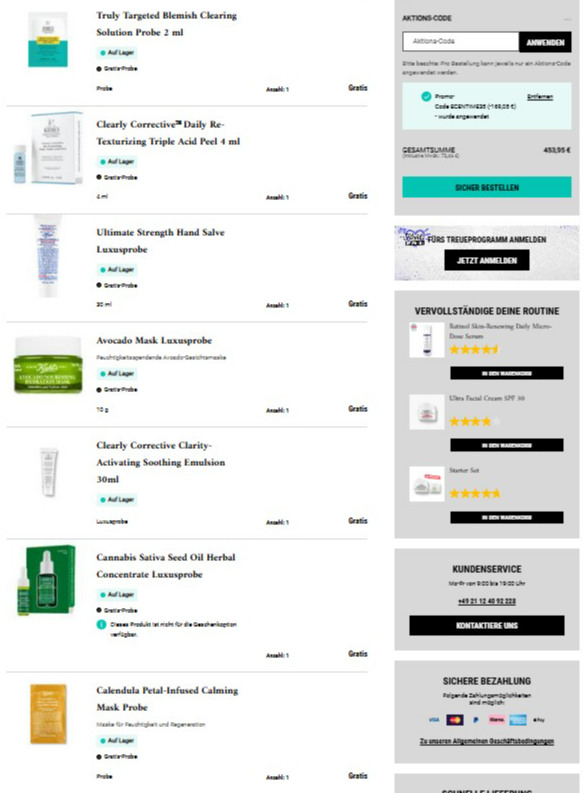Select the Visa payment icon
The width and height of the screenshot is (583, 793).
(x=434, y=720)
